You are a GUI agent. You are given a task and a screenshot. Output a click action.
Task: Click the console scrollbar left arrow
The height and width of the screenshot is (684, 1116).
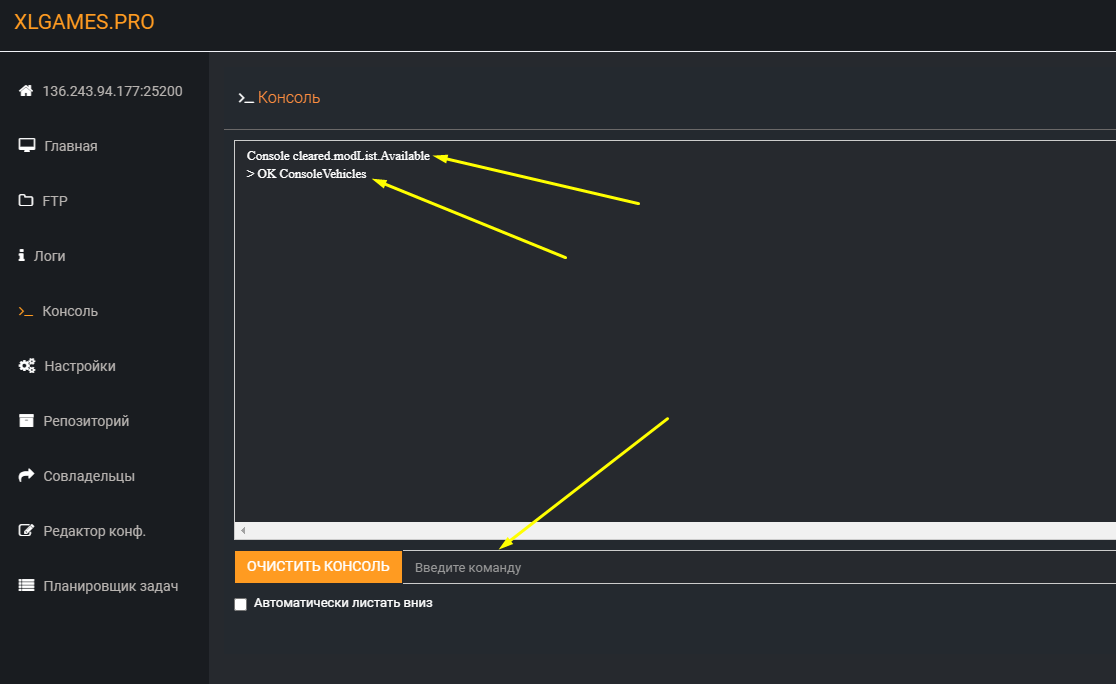243,530
